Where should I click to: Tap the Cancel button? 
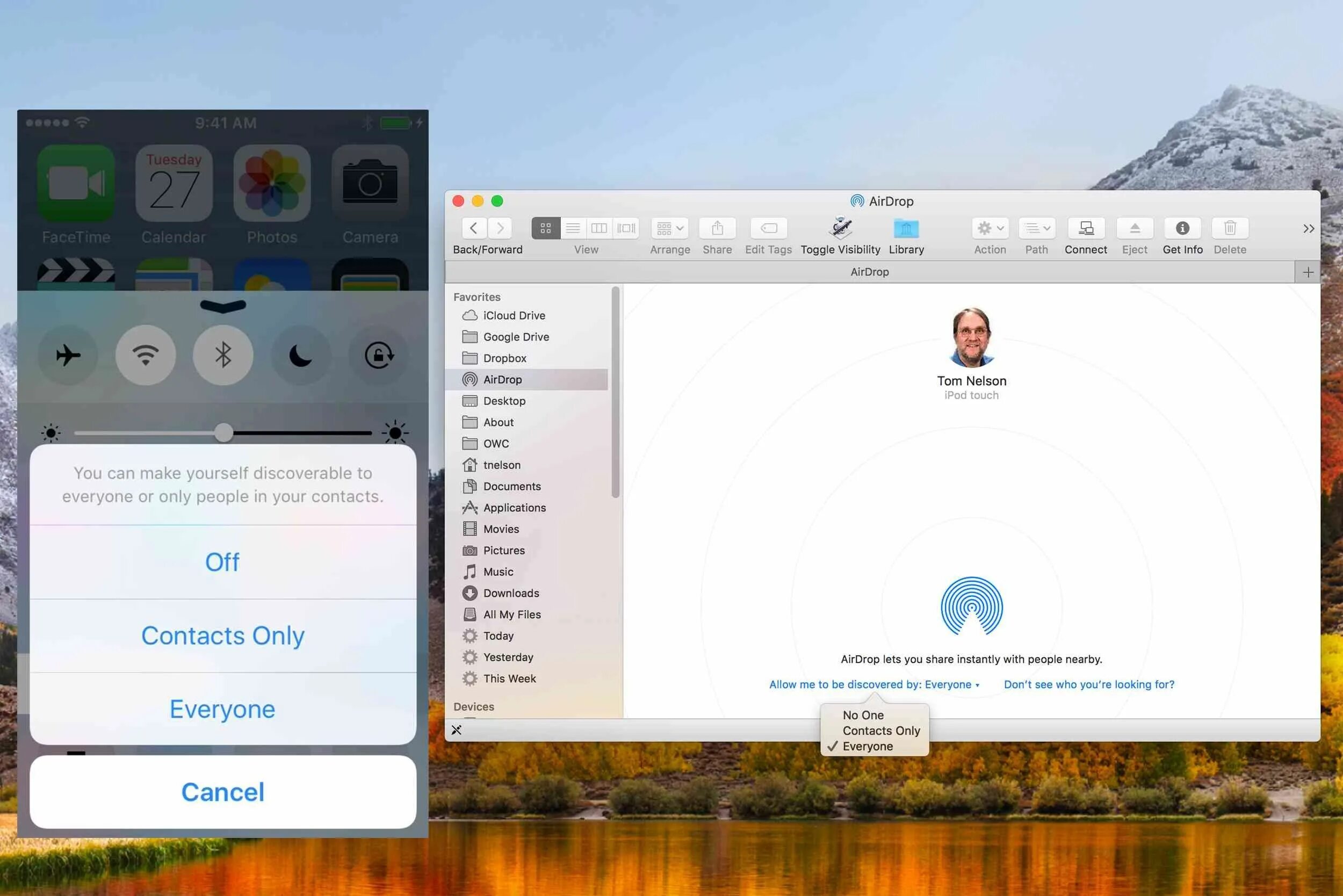[223, 792]
